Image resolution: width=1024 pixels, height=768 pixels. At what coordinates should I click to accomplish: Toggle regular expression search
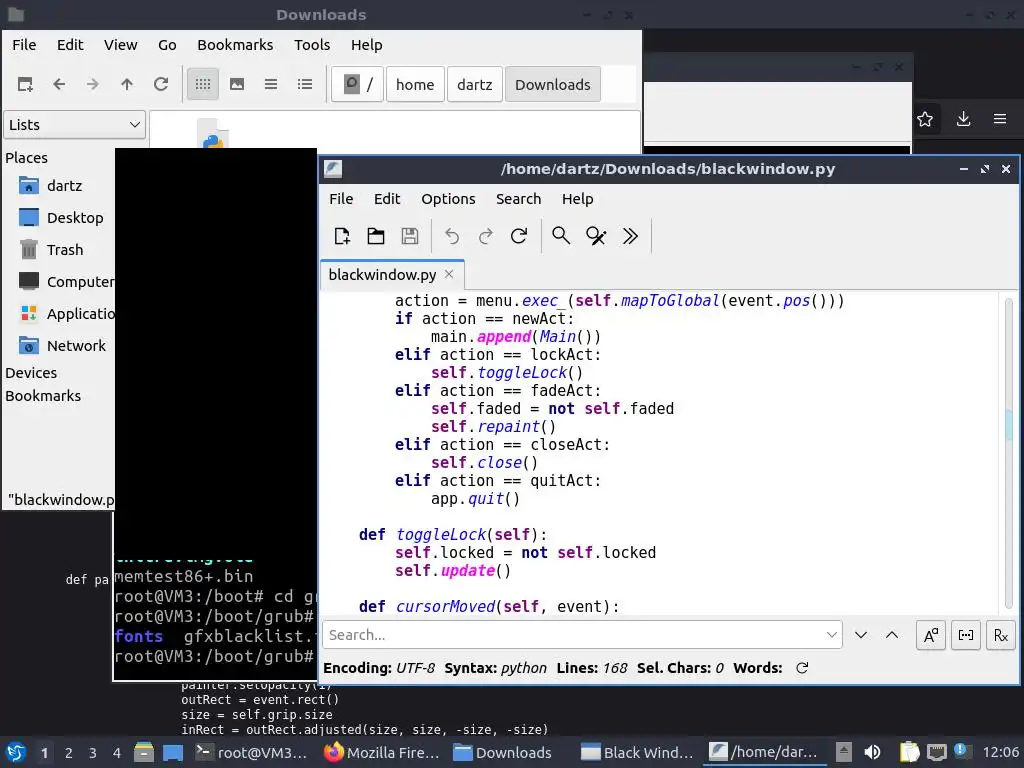1000,635
